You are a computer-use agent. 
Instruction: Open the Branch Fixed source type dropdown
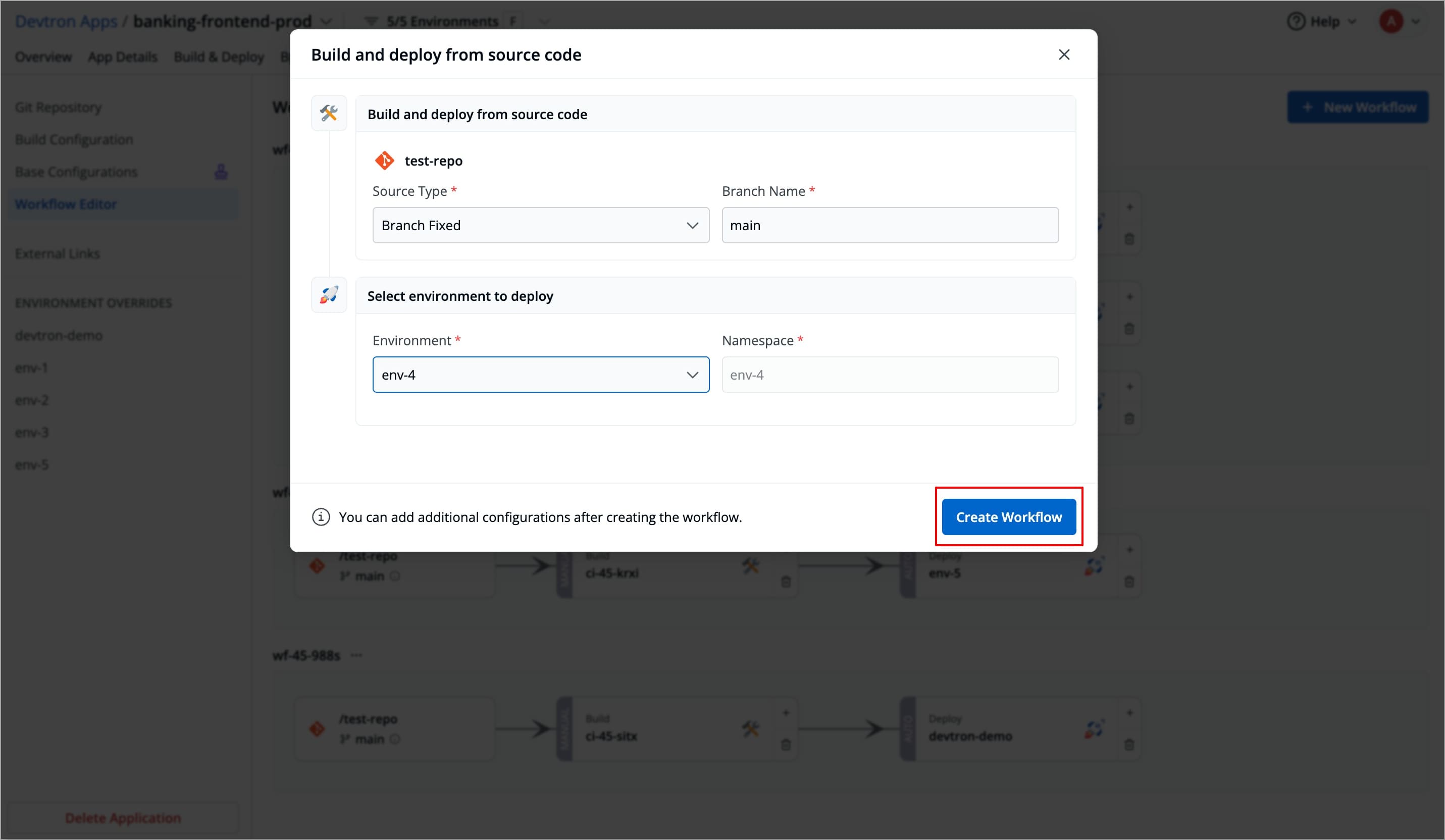pos(540,225)
